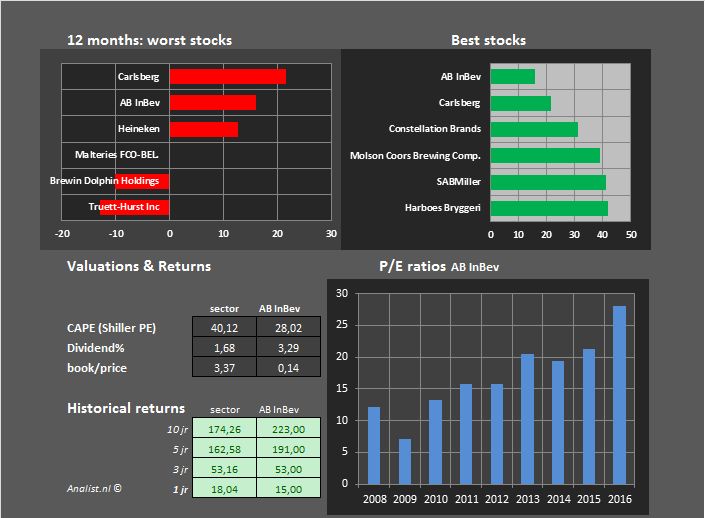Click the 2012 P/E bar
The image size is (705, 518).
pos(497,434)
